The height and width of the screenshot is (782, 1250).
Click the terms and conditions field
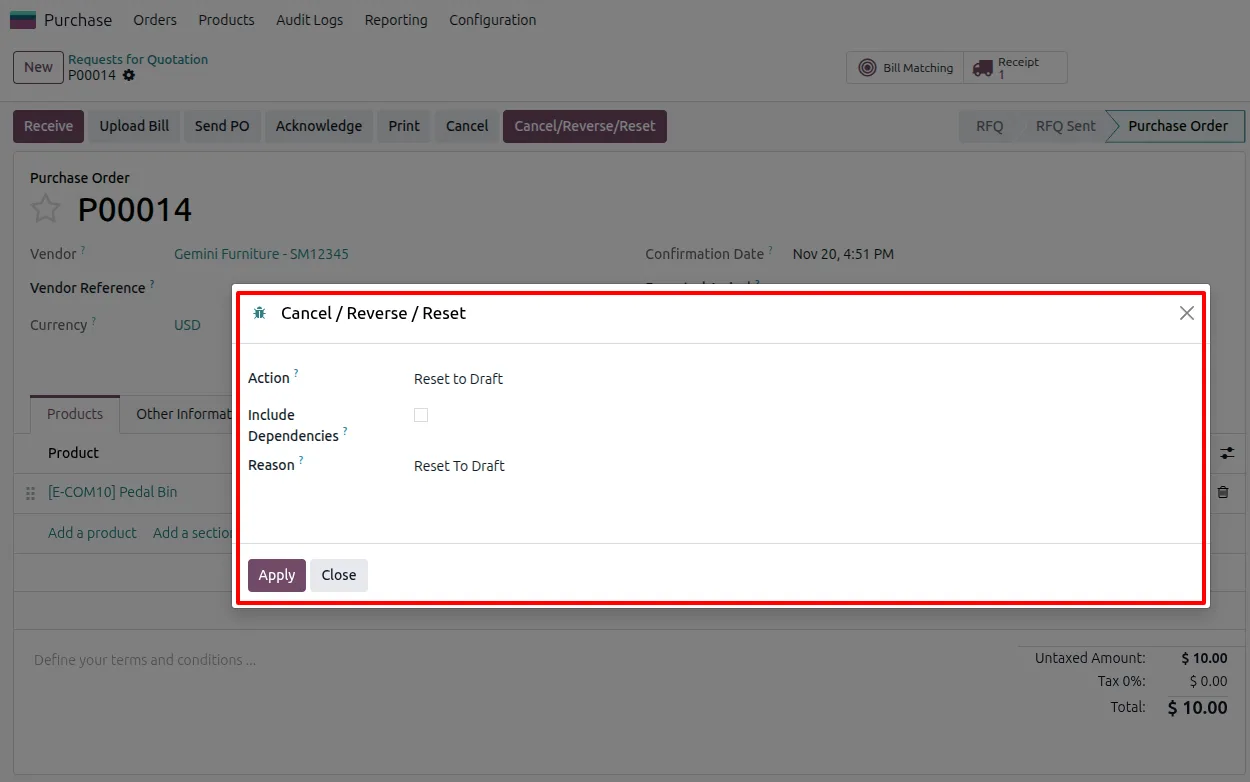(x=145, y=660)
